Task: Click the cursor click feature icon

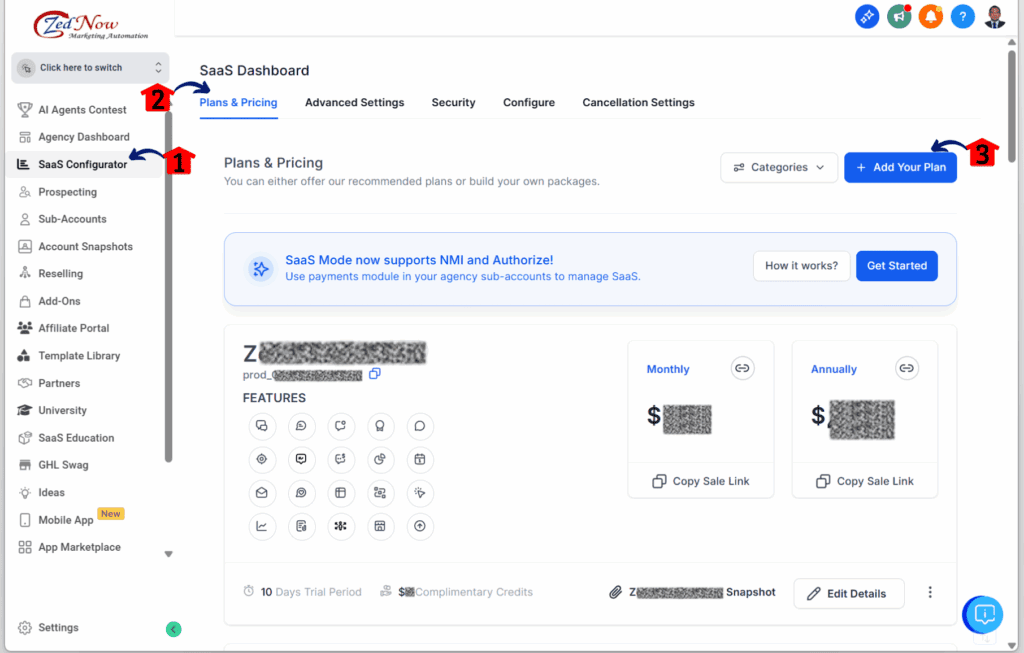Action: (x=420, y=493)
